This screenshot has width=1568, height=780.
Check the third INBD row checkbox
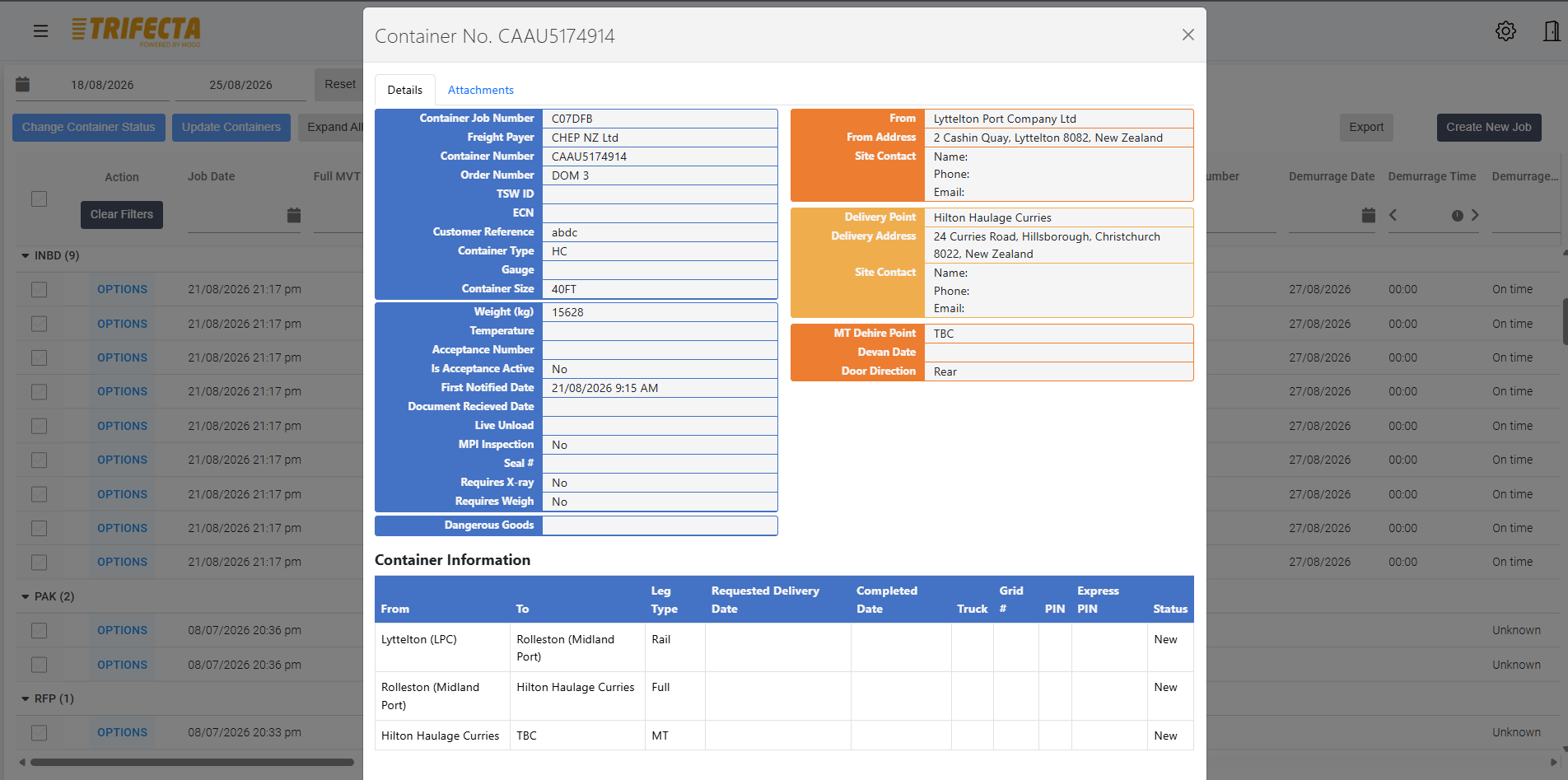pos(39,357)
